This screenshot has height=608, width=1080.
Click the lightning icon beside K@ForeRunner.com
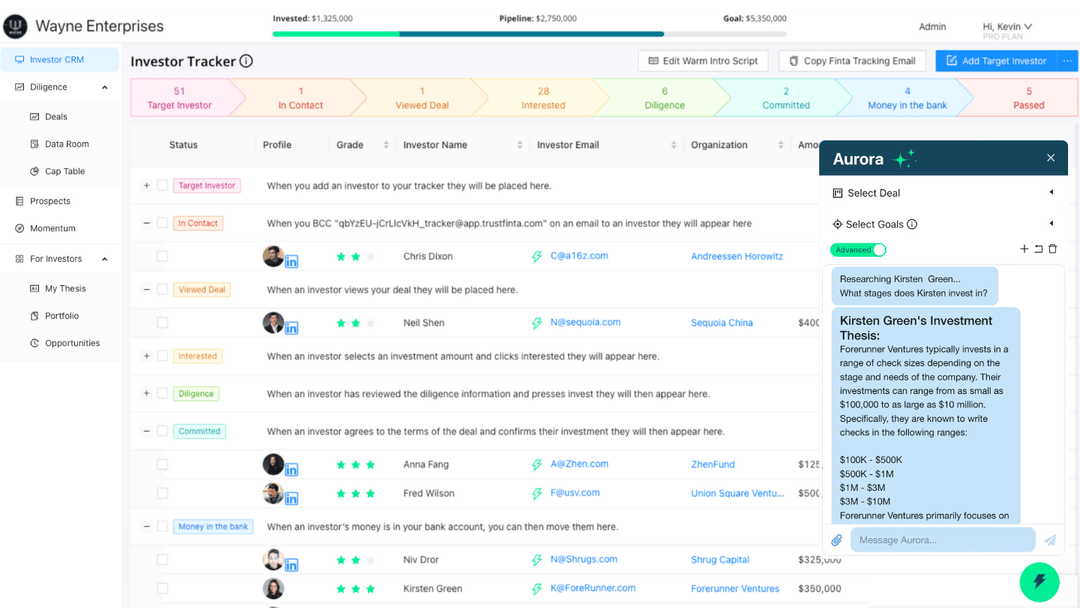click(x=537, y=589)
